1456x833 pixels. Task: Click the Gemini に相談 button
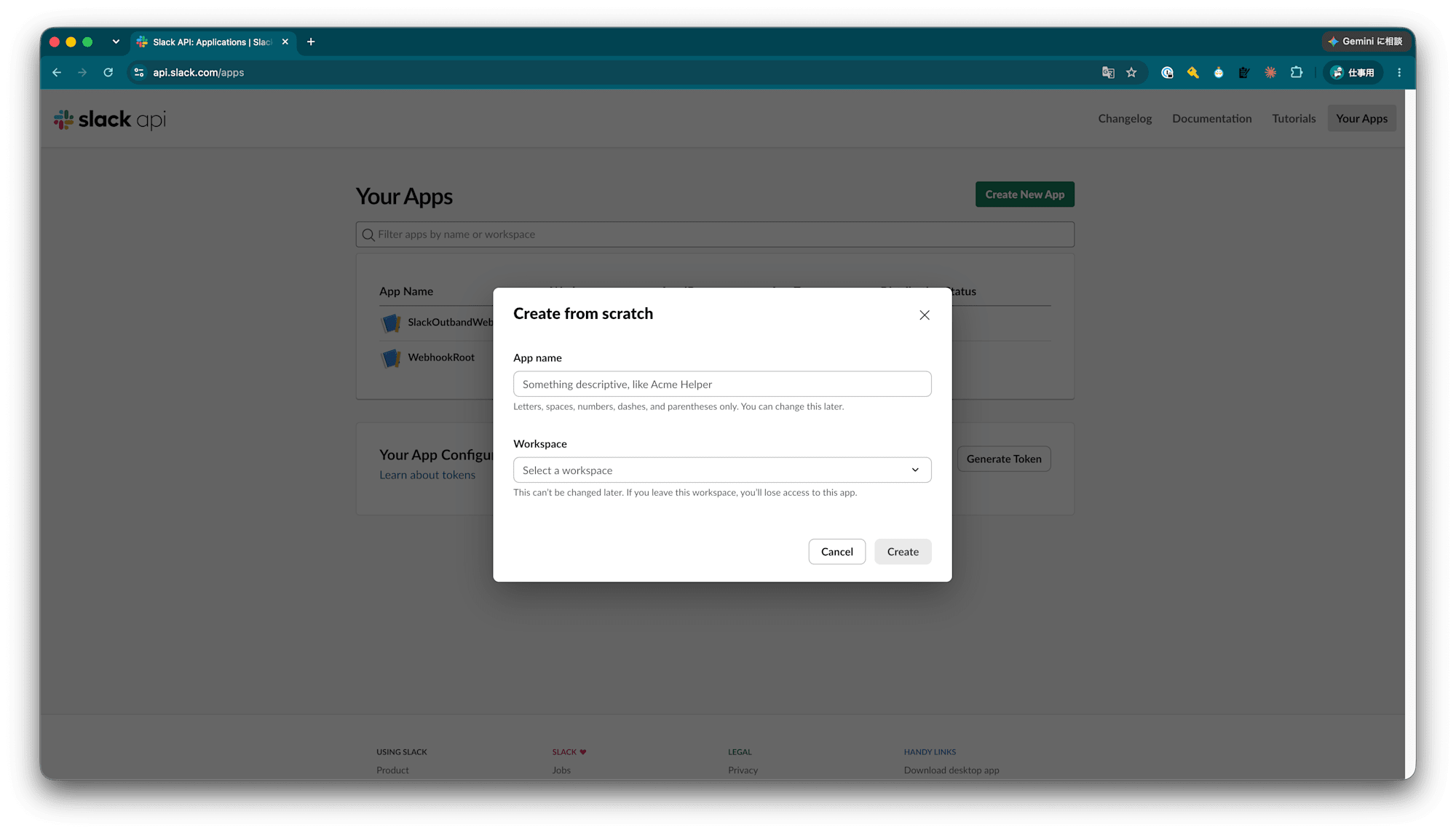point(1365,42)
